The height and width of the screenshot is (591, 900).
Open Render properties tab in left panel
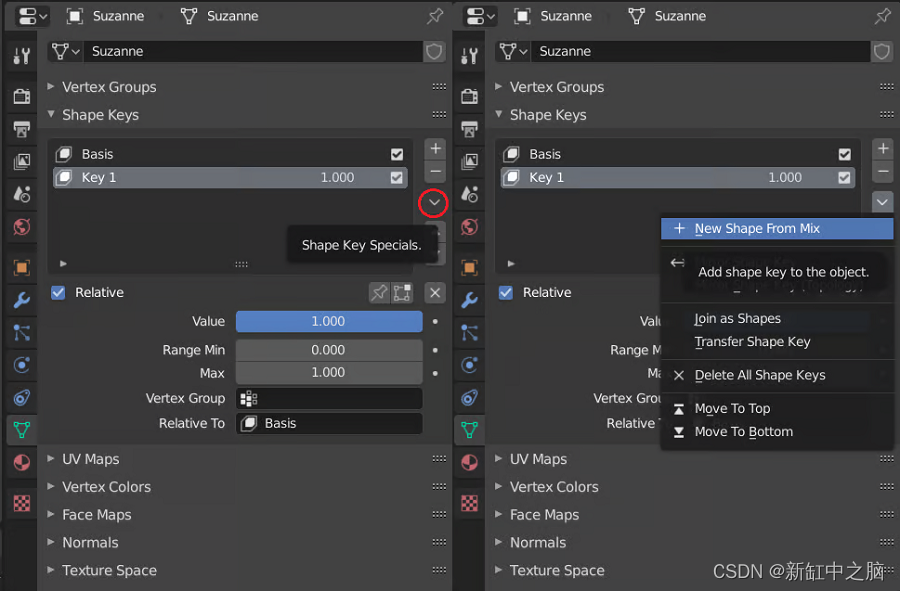click(22, 96)
